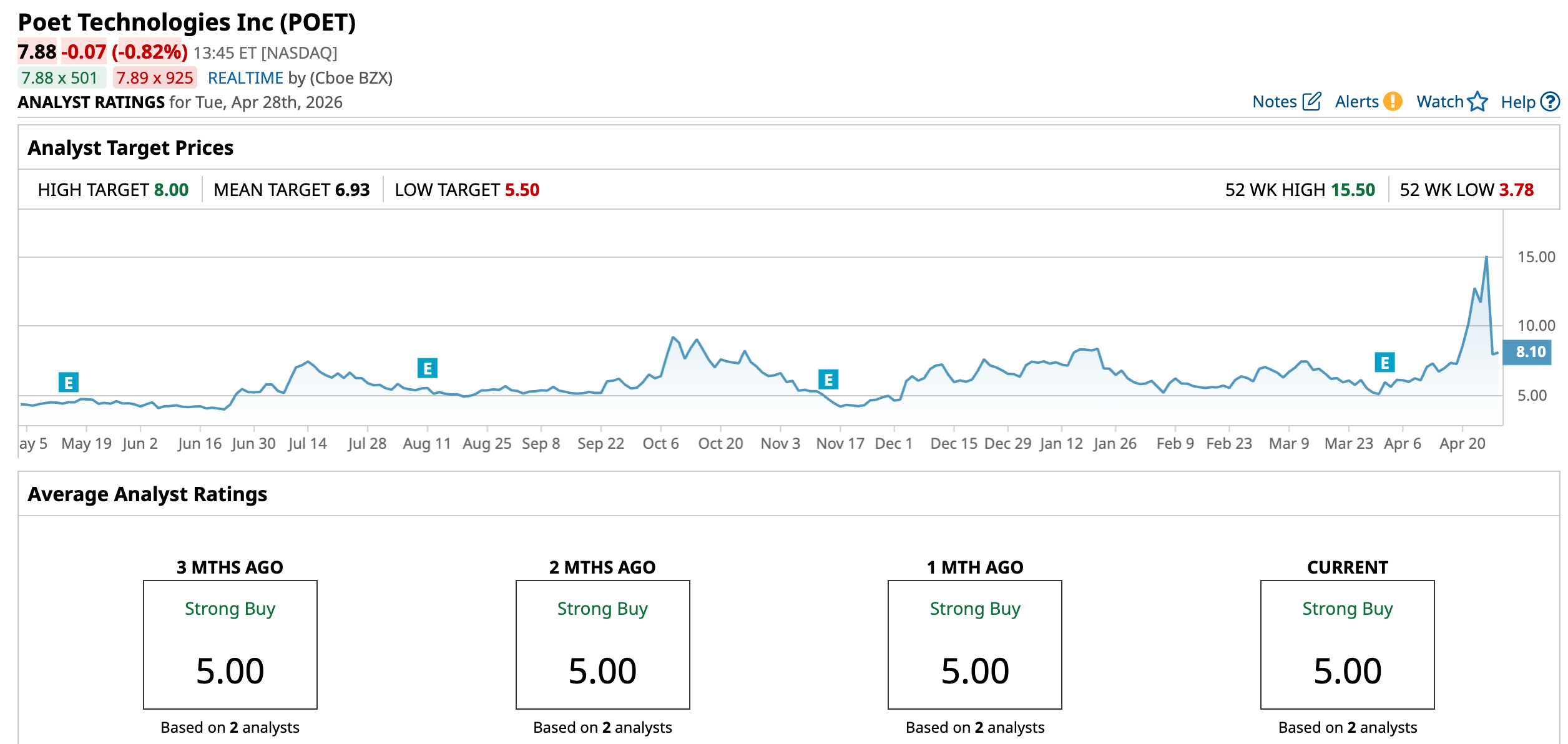Click the Watch star icon
1568x744 pixels.
point(1477,102)
